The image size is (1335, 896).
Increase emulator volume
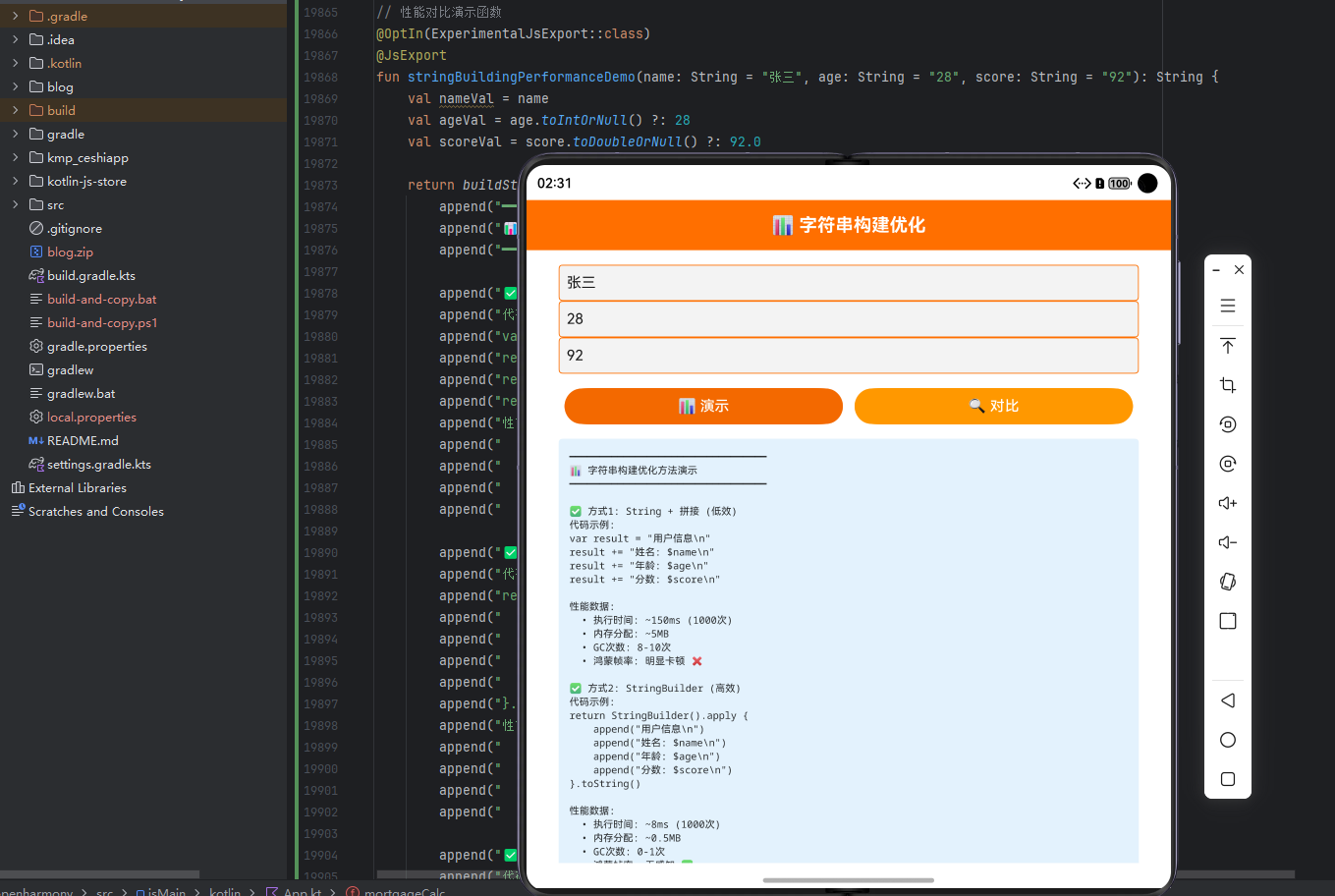1228,503
